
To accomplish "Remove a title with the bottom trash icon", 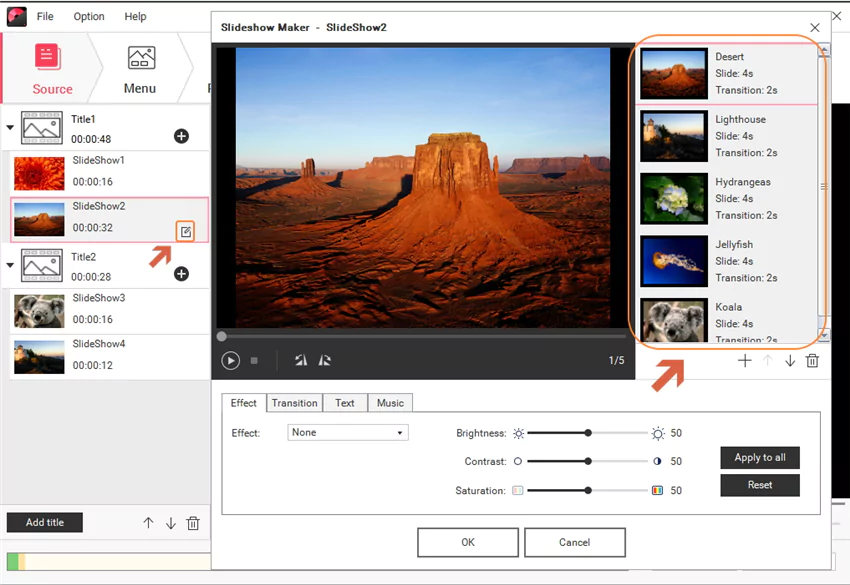I will click(192, 522).
